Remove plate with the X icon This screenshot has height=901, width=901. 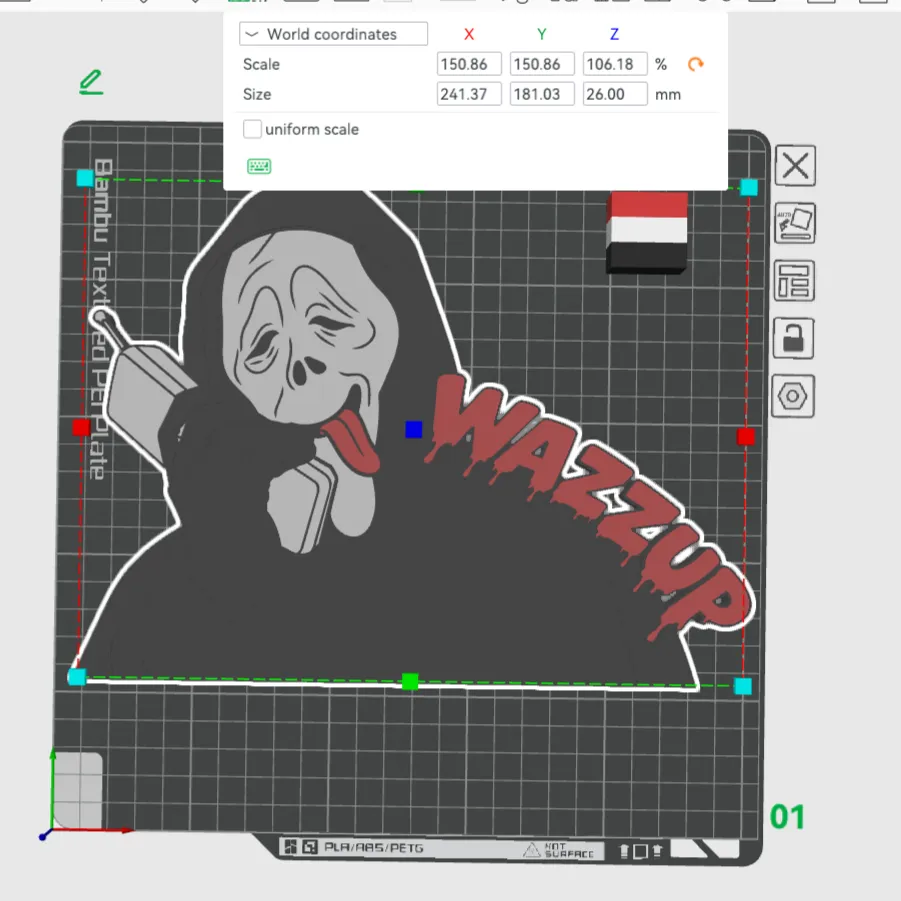[795, 166]
